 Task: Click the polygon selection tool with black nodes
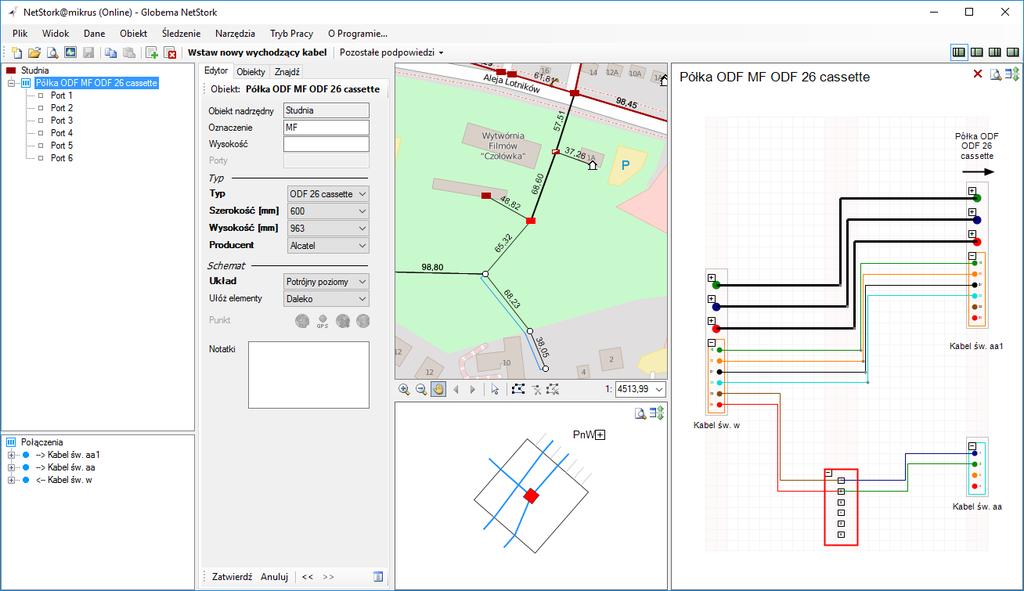point(518,390)
